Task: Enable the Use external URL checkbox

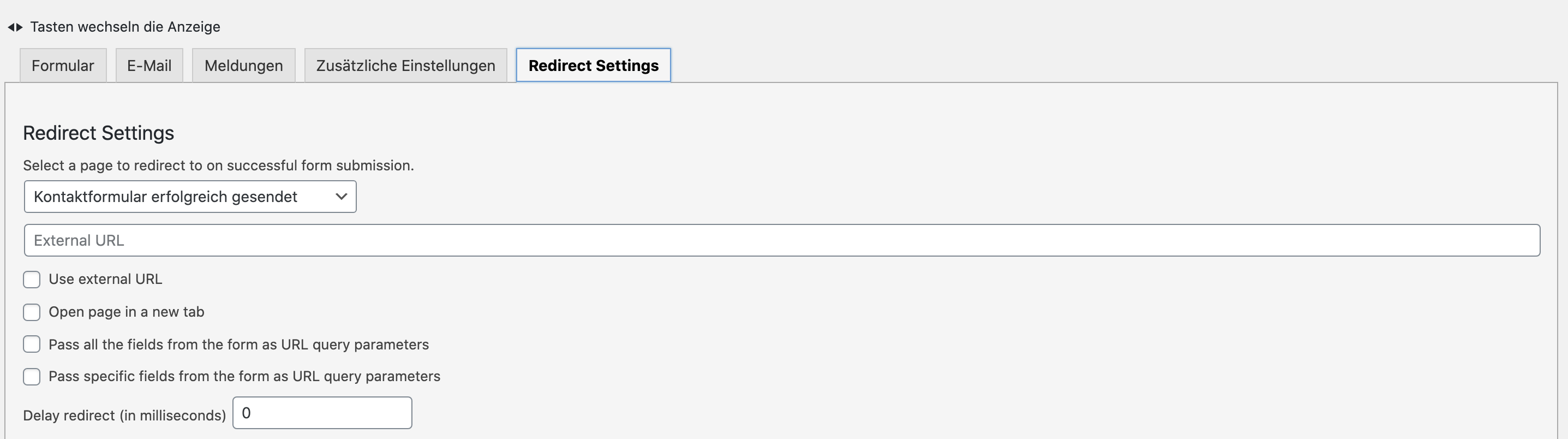Action: pyautogui.click(x=32, y=280)
